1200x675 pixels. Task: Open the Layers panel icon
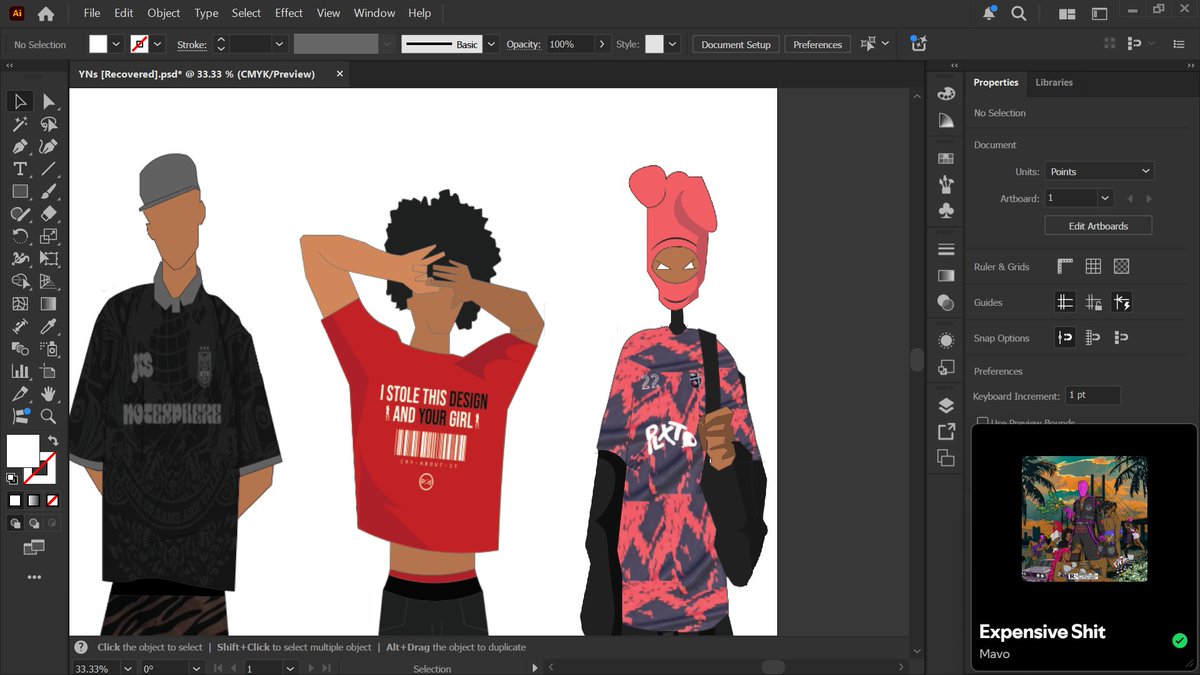tap(946, 405)
